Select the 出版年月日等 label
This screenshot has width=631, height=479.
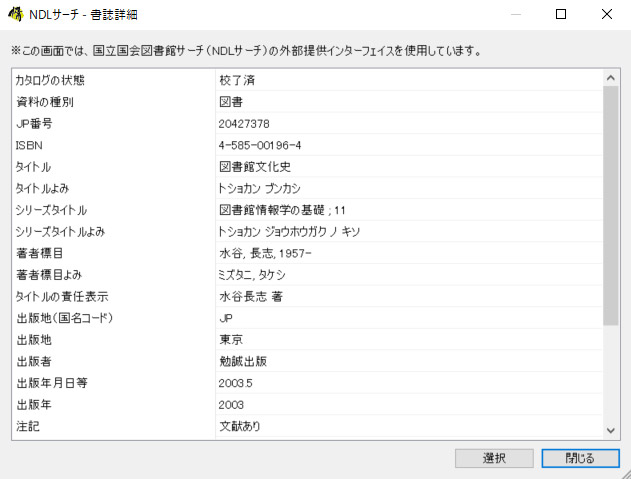click(x=52, y=383)
